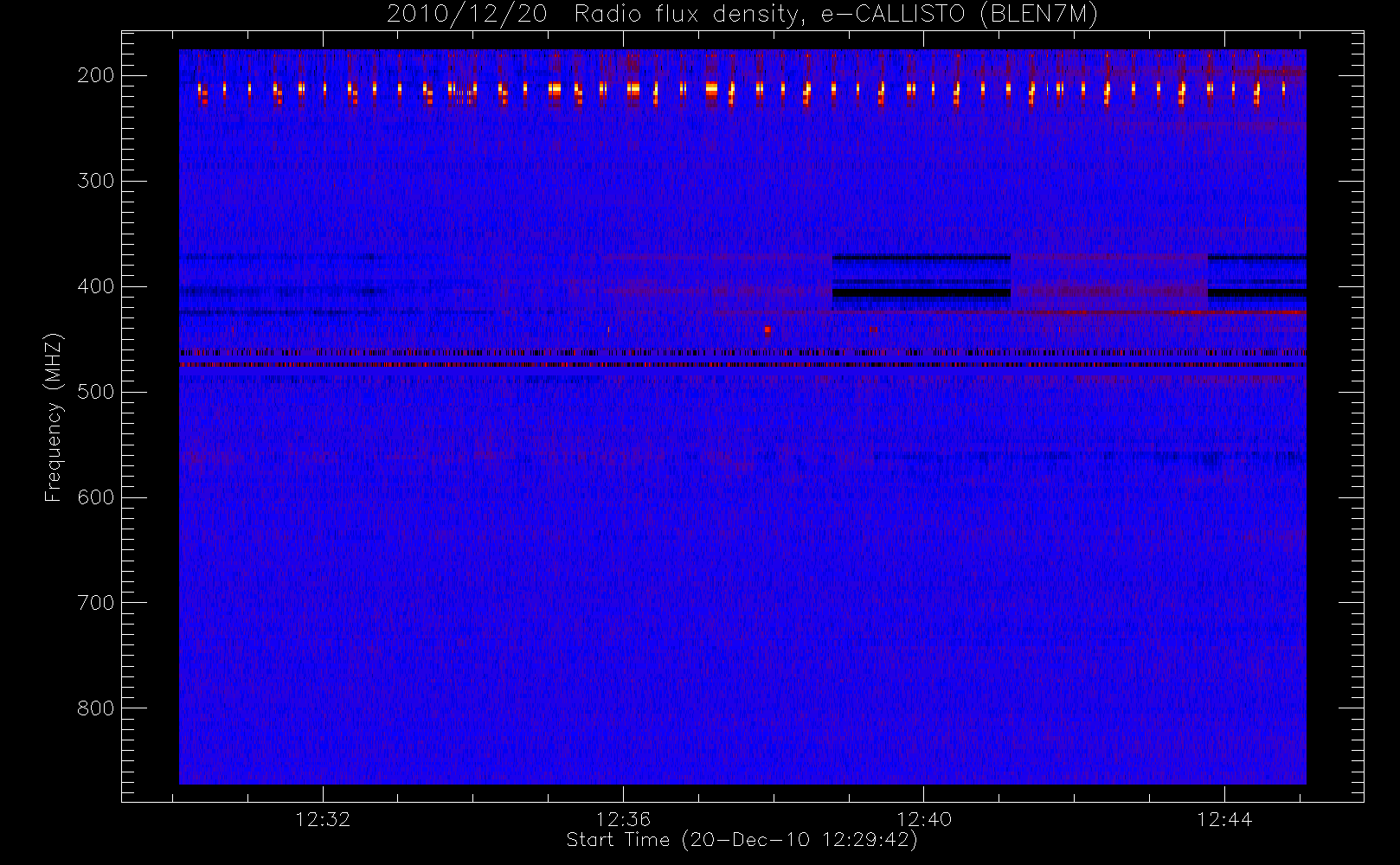Click the plot title '2010/12/20 Radio flux density, e-CALLISTO (BLEN7M)'
Image resolution: width=1400 pixels, height=865 pixels.
pos(742,14)
